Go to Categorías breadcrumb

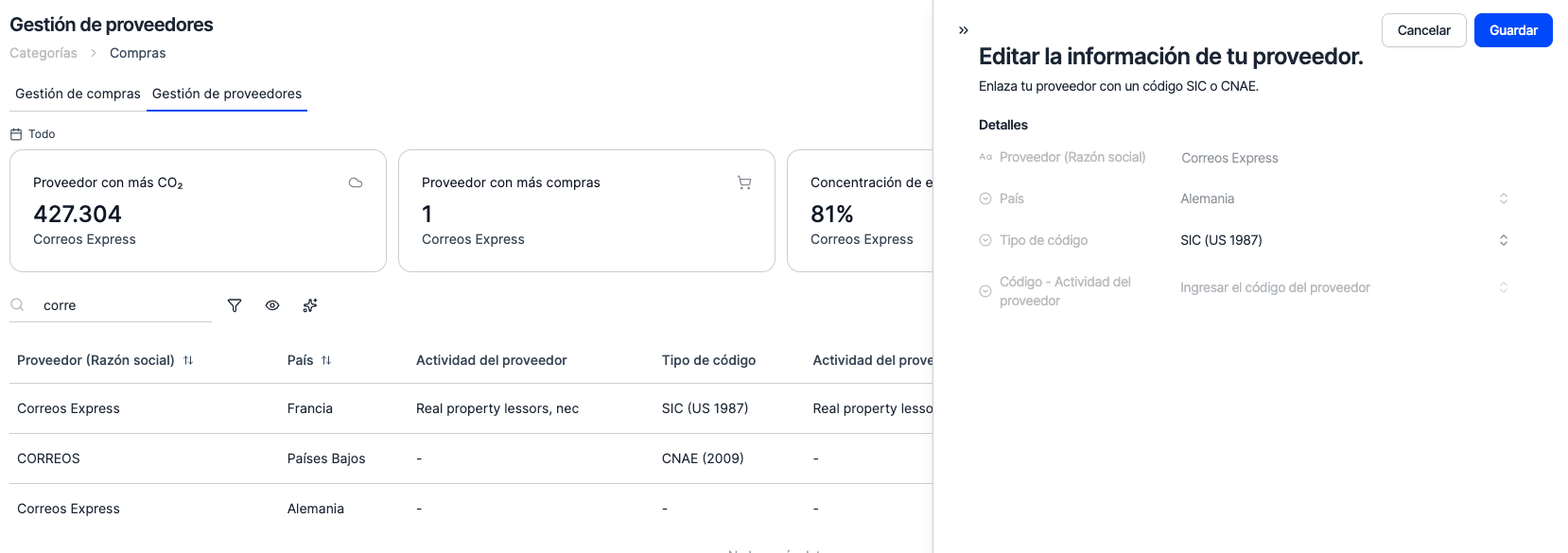click(44, 53)
